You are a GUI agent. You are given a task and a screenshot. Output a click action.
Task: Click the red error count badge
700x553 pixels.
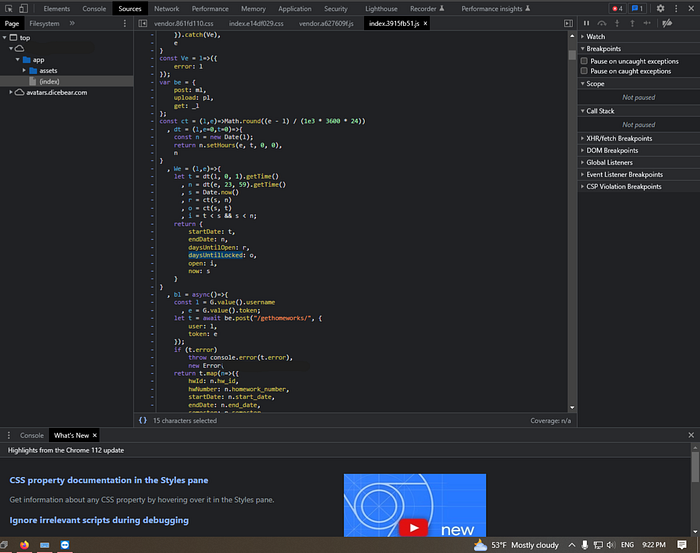(x=617, y=8)
